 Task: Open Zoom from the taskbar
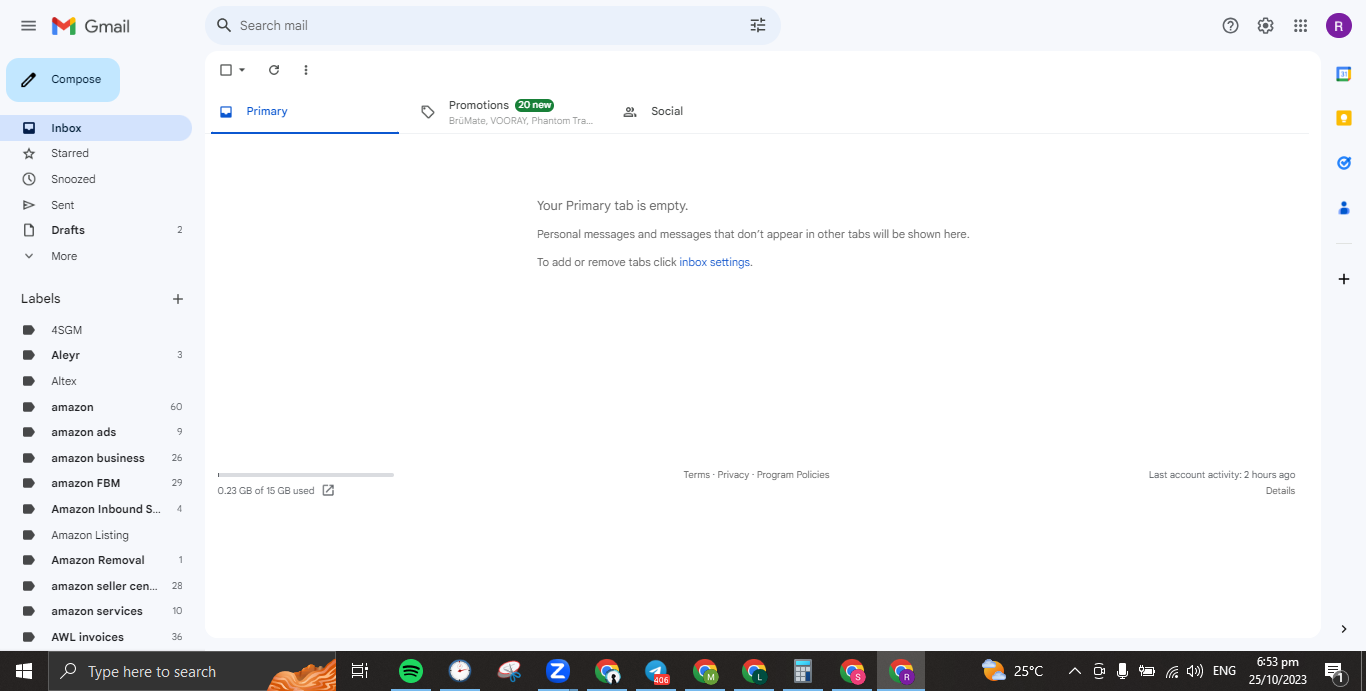(558, 671)
